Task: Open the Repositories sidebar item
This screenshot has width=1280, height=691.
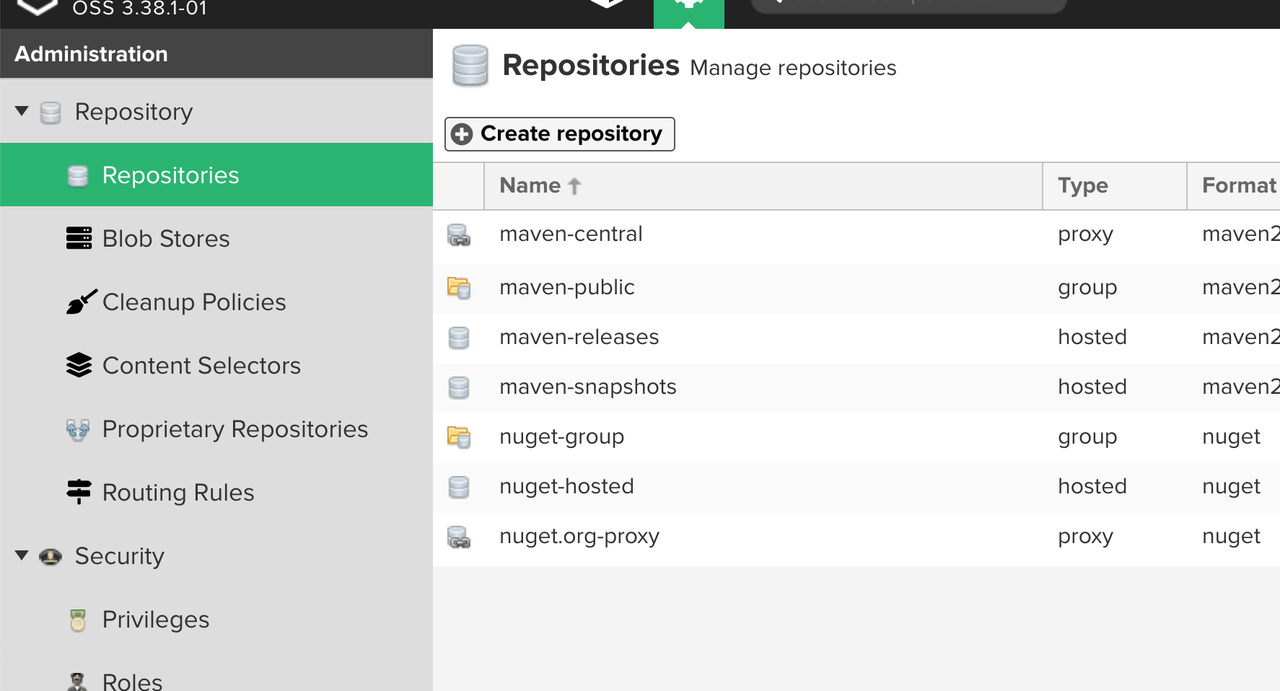Action: coord(216,175)
